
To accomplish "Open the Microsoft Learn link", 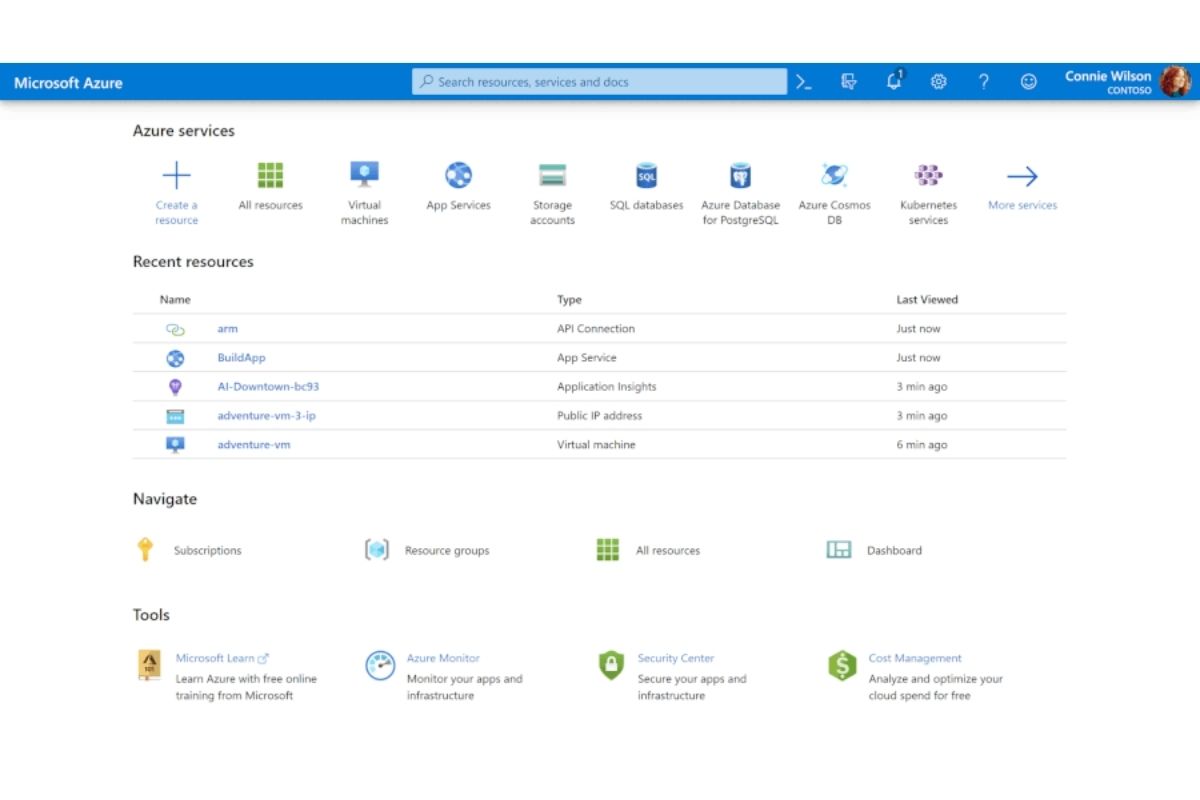I will point(222,658).
